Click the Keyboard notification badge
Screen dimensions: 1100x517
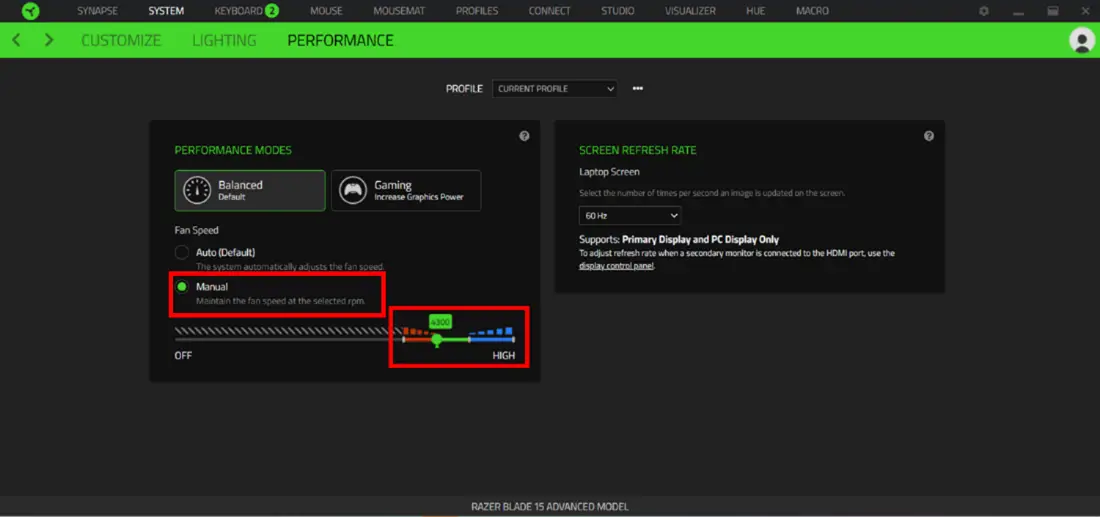click(x=271, y=11)
